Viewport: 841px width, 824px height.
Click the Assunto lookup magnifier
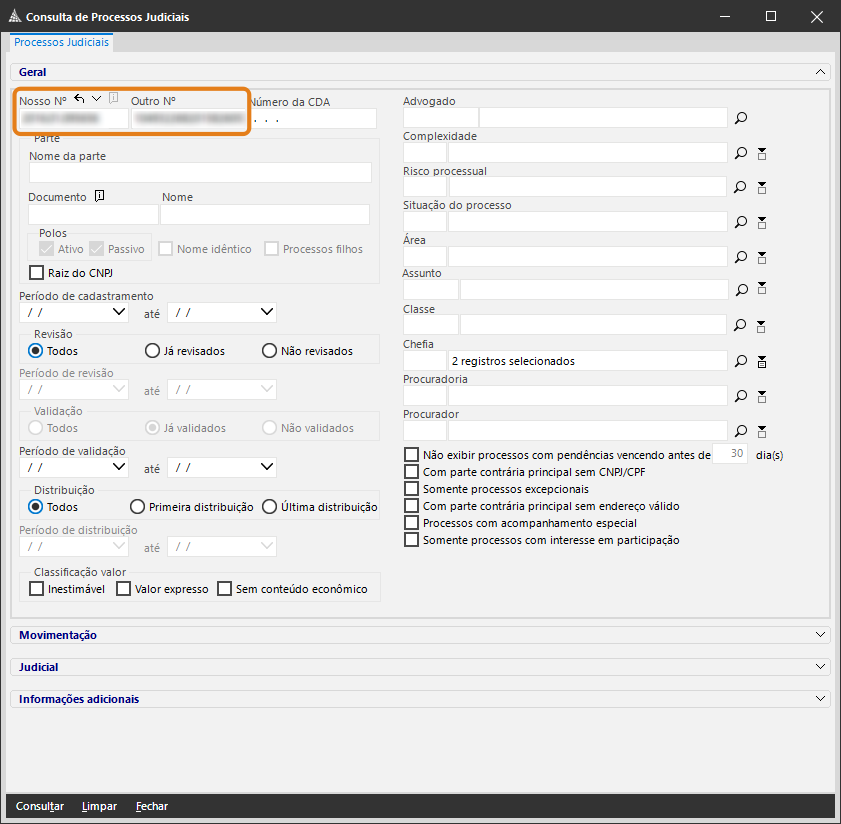(x=741, y=291)
